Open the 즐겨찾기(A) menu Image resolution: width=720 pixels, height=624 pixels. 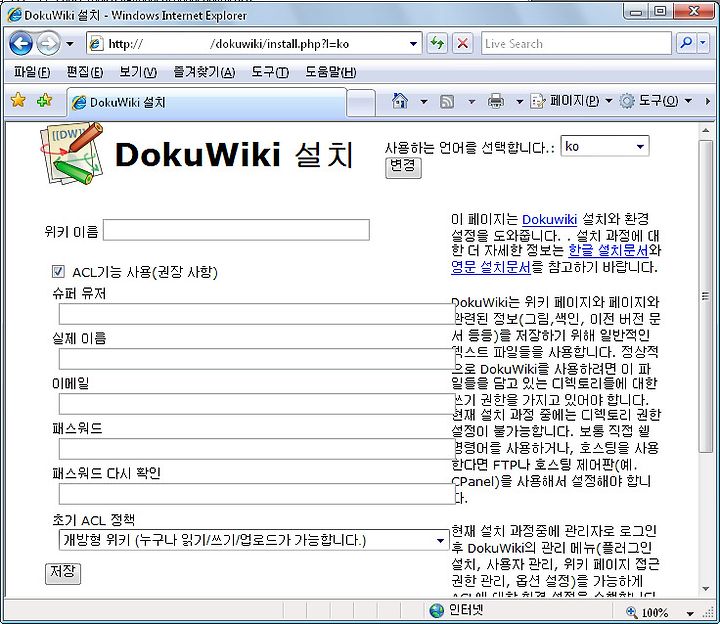tap(204, 72)
